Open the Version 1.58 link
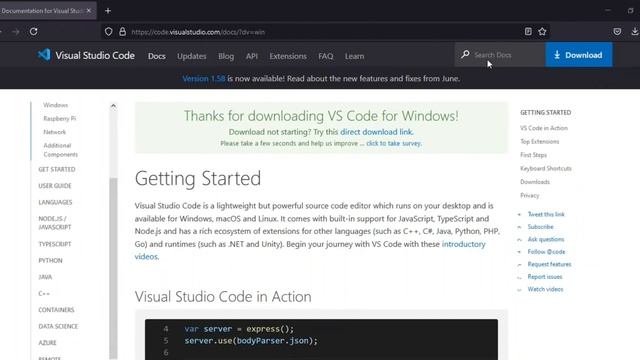640x360 pixels. pos(204,78)
